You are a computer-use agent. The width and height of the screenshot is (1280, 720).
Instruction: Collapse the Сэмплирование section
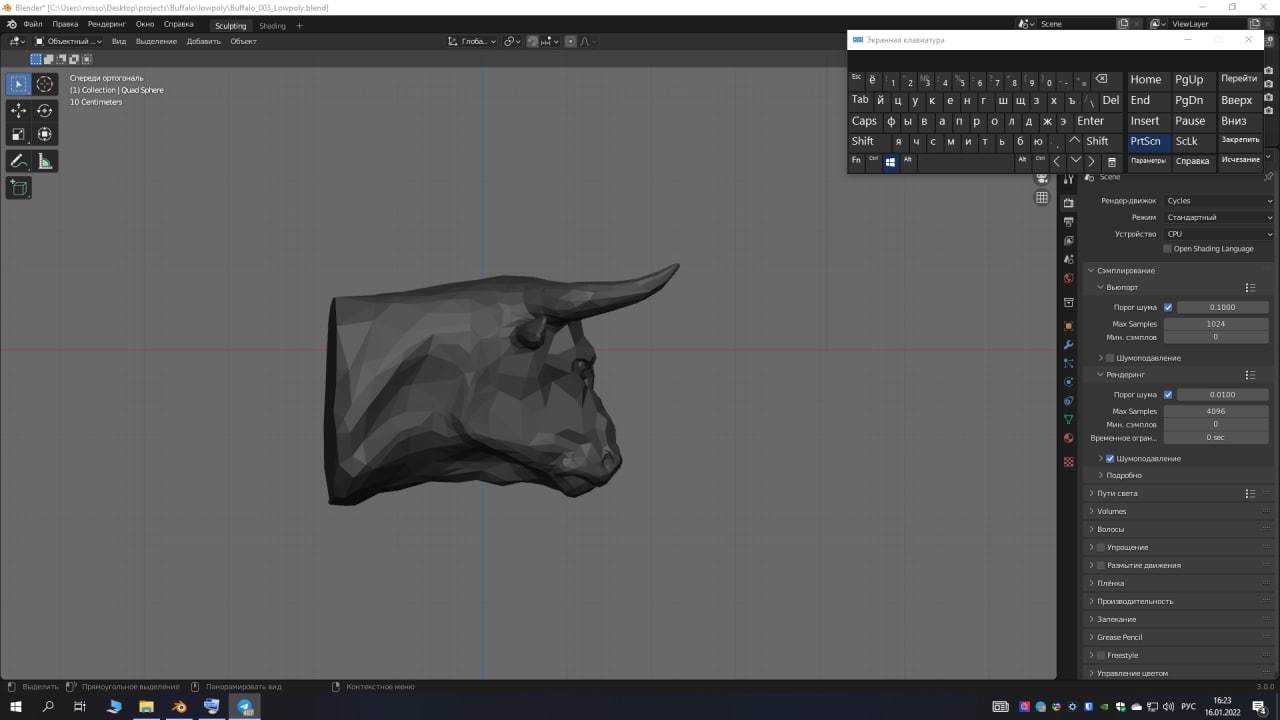coord(1126,270)
